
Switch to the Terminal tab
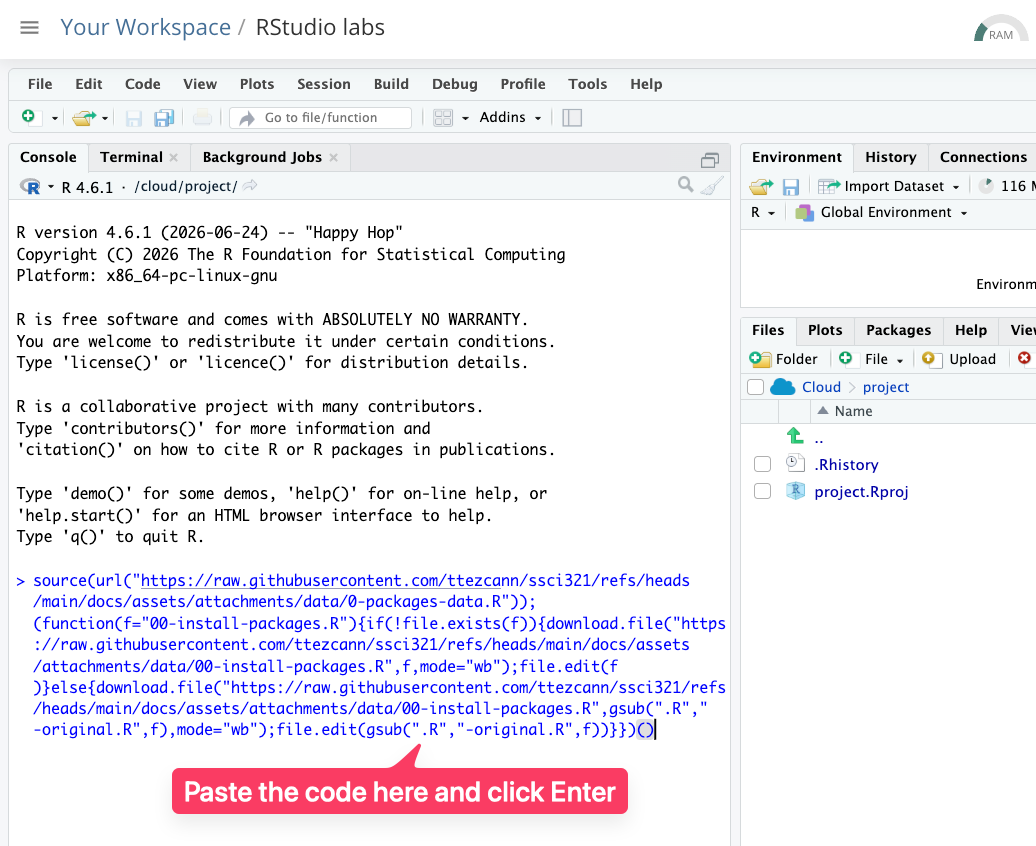pyautogui.click(x=131, y=157)
